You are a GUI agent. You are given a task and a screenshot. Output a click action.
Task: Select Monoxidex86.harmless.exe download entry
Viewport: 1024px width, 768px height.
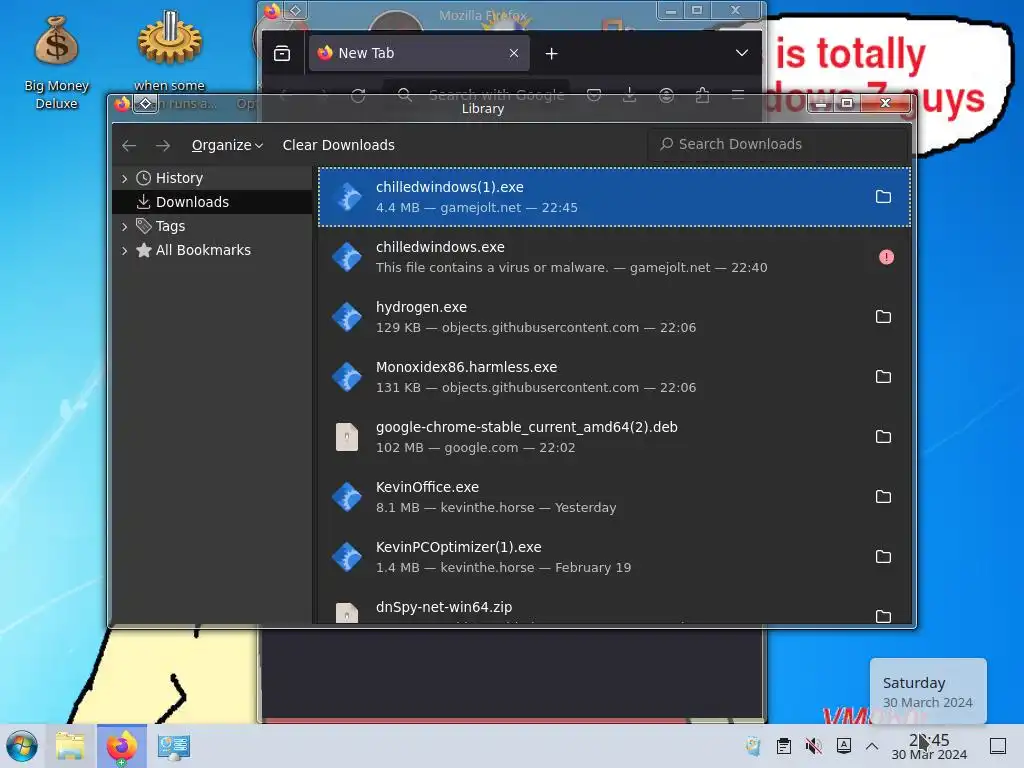tap(614, 377)
